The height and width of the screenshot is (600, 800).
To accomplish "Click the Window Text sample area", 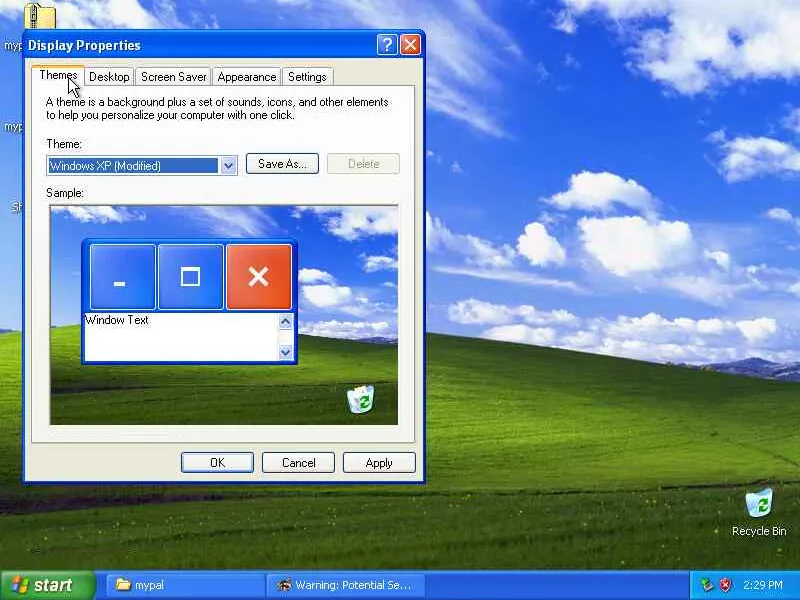I will (x=181, y=337).
